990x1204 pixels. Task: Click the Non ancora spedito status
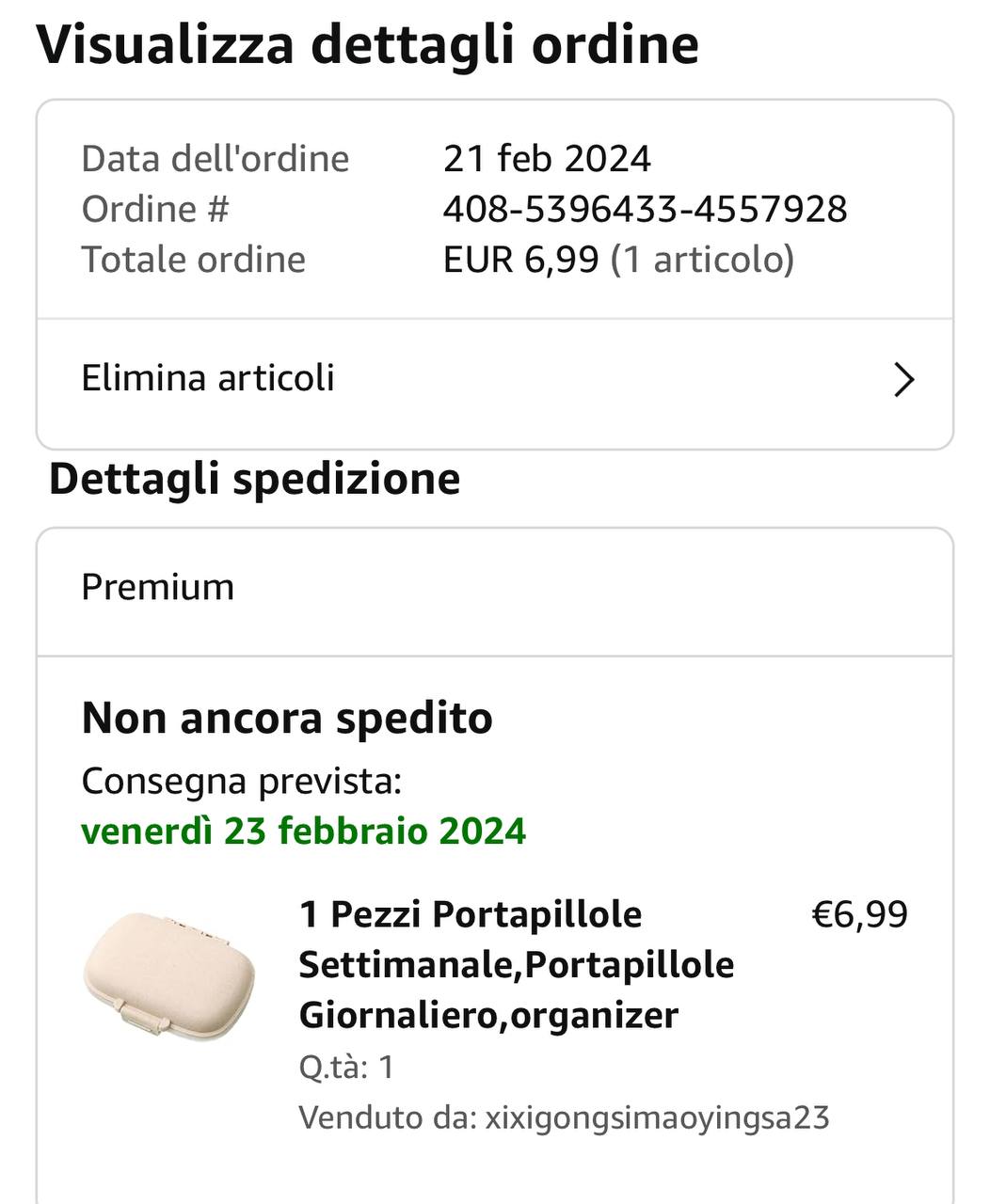click(x=287, y=718)
